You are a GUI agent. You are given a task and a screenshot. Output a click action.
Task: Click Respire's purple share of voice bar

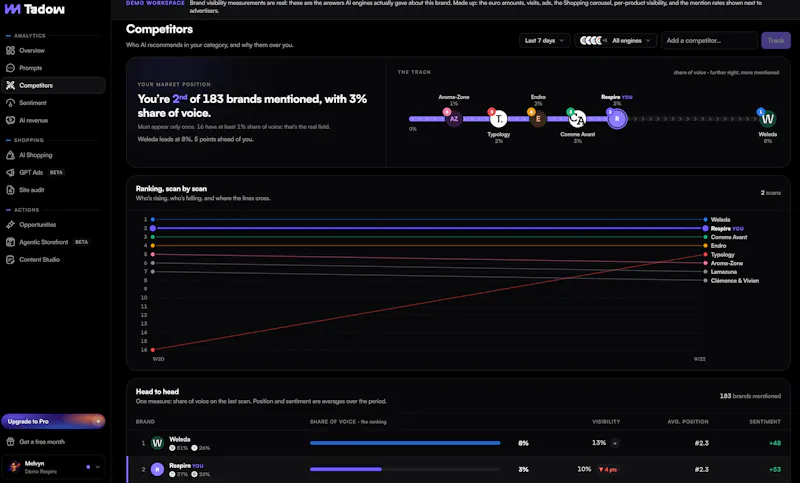tap(345, 469)
